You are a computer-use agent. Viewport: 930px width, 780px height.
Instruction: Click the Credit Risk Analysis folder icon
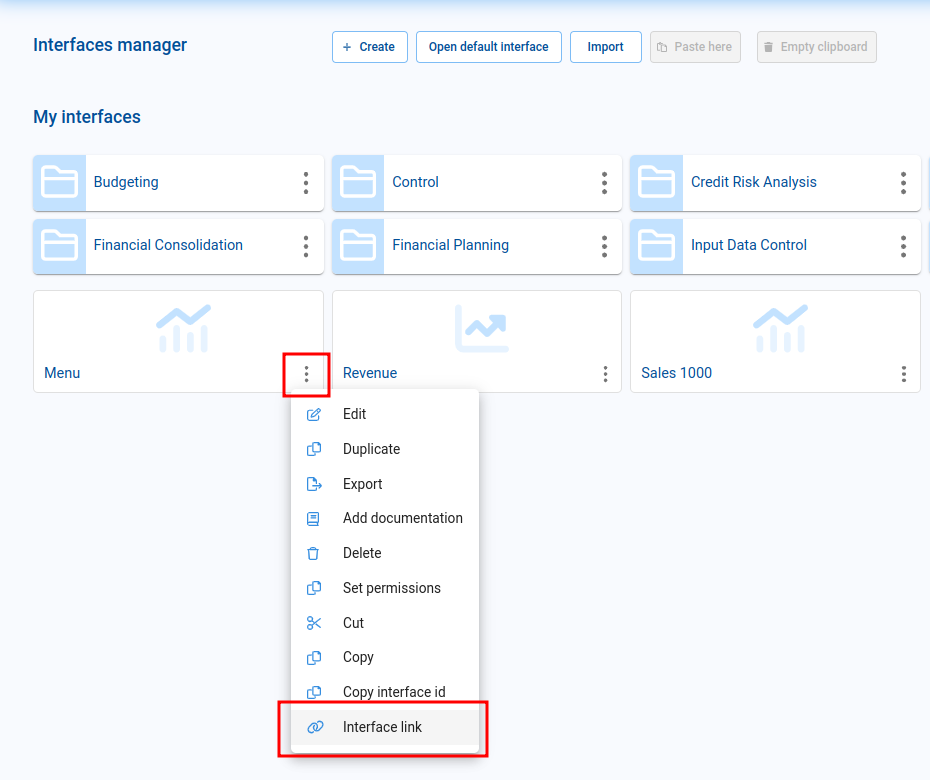tap(656, 182)
